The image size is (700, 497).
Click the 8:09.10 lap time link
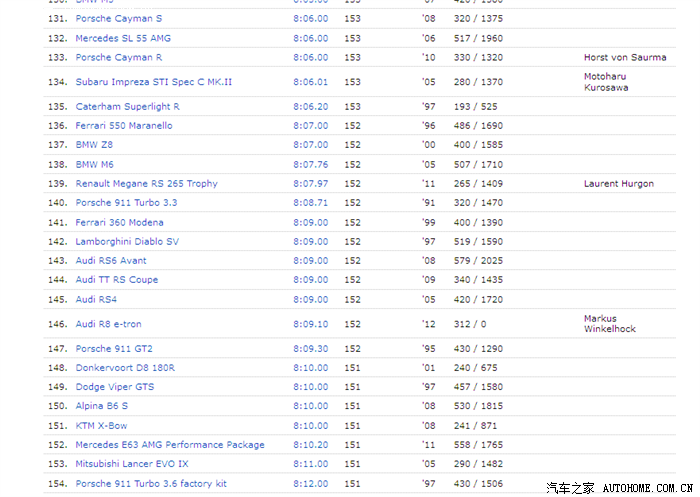click(x=310, y=324)
